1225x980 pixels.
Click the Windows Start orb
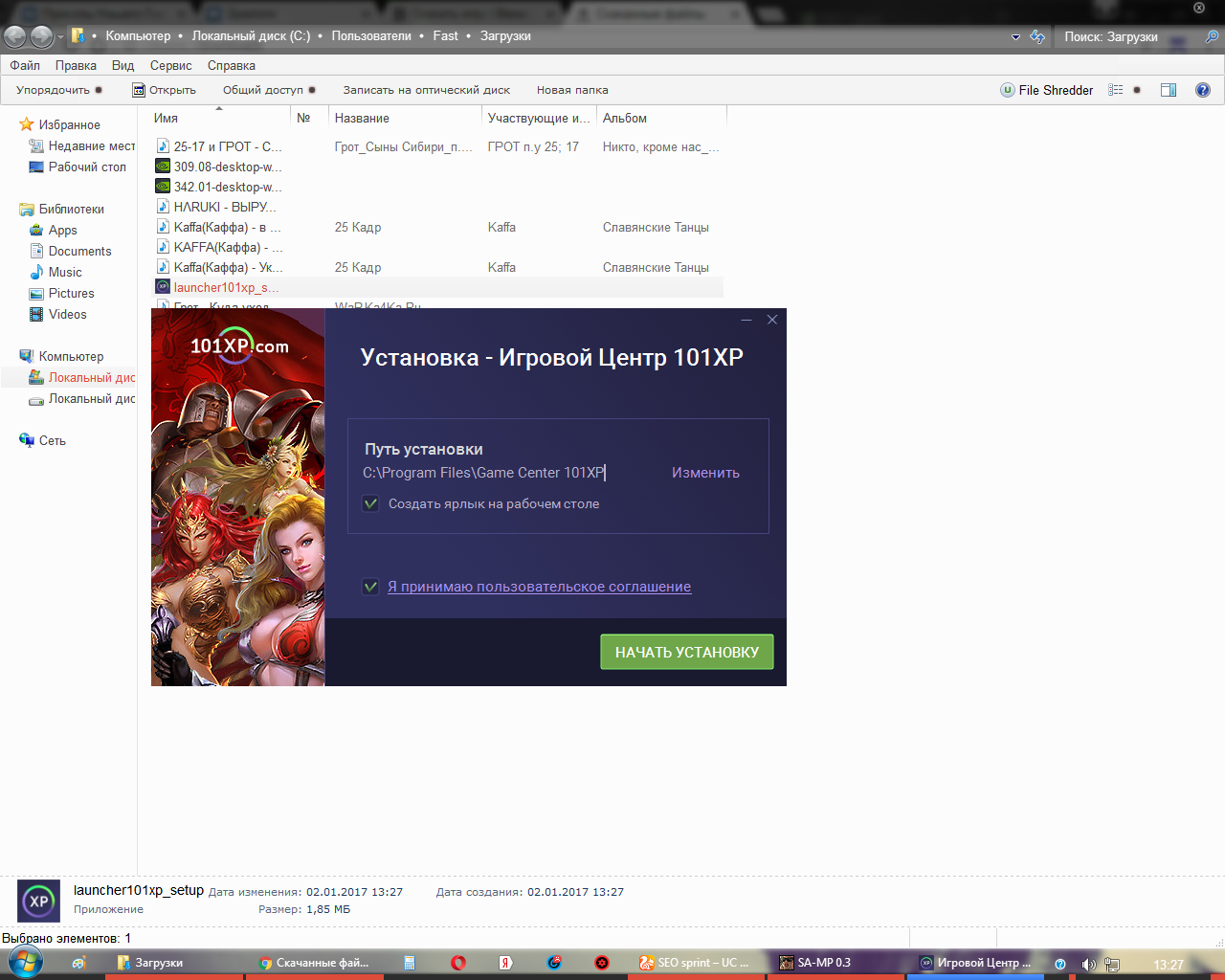point(25,962)
